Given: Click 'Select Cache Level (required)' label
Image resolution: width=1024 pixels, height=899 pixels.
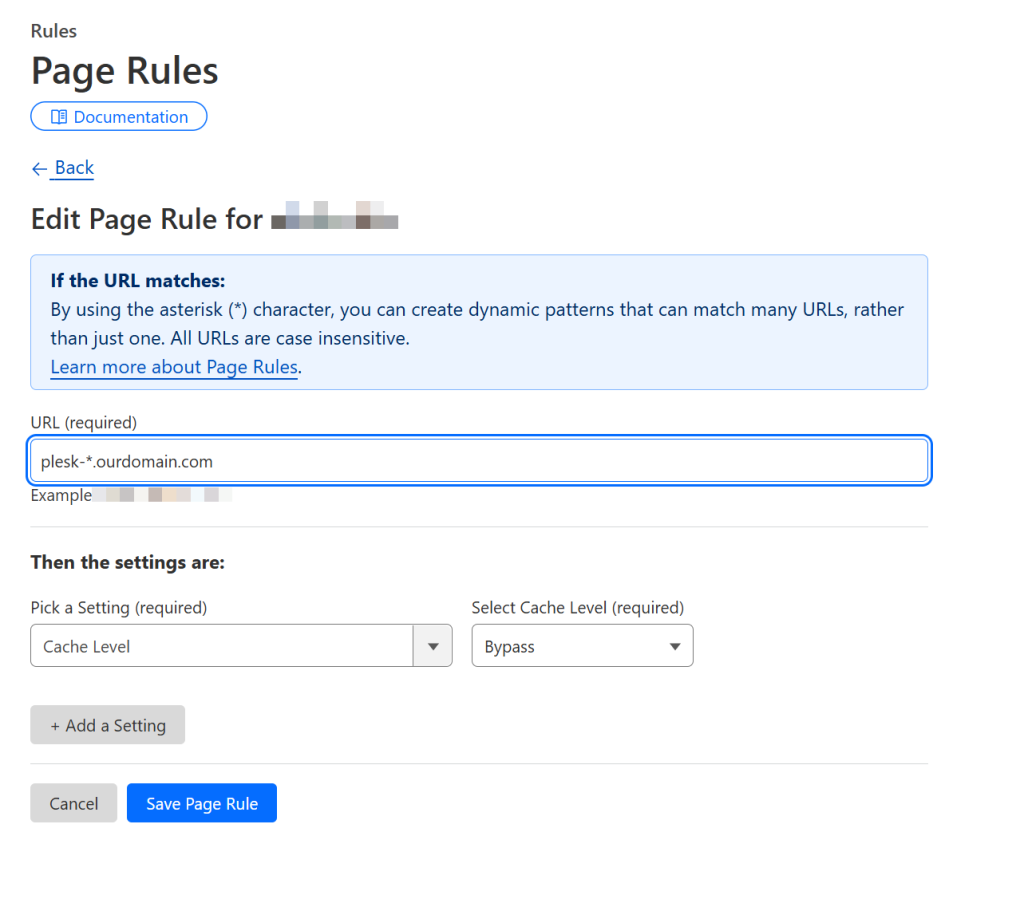Looking at the screenshot, I should click(578, 608).
